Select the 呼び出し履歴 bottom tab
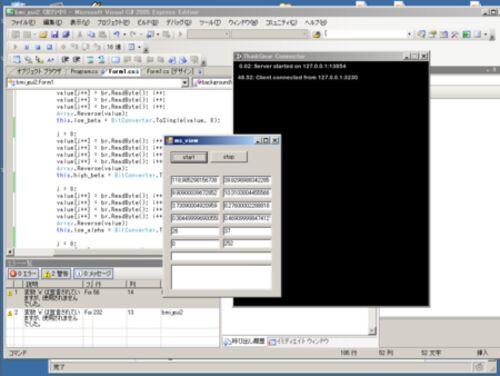Image resolution: width=500 pixels, height=376 pixels. (245, 341)
